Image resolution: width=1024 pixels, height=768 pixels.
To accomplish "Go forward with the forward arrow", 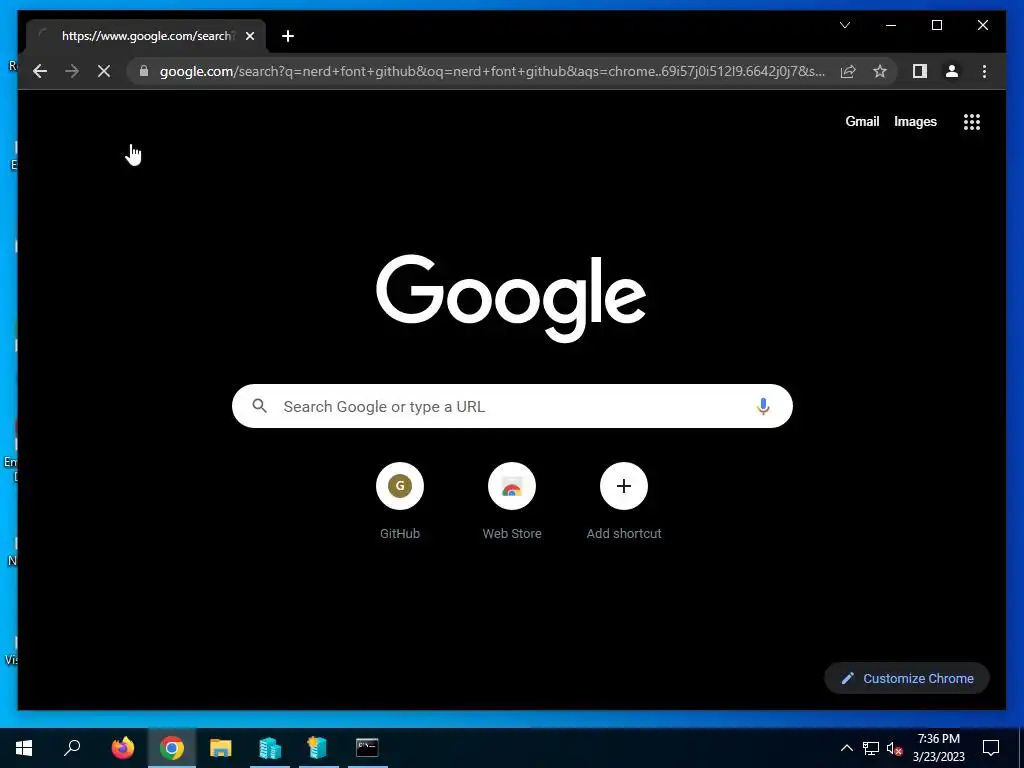I will [x=72, y=71].
